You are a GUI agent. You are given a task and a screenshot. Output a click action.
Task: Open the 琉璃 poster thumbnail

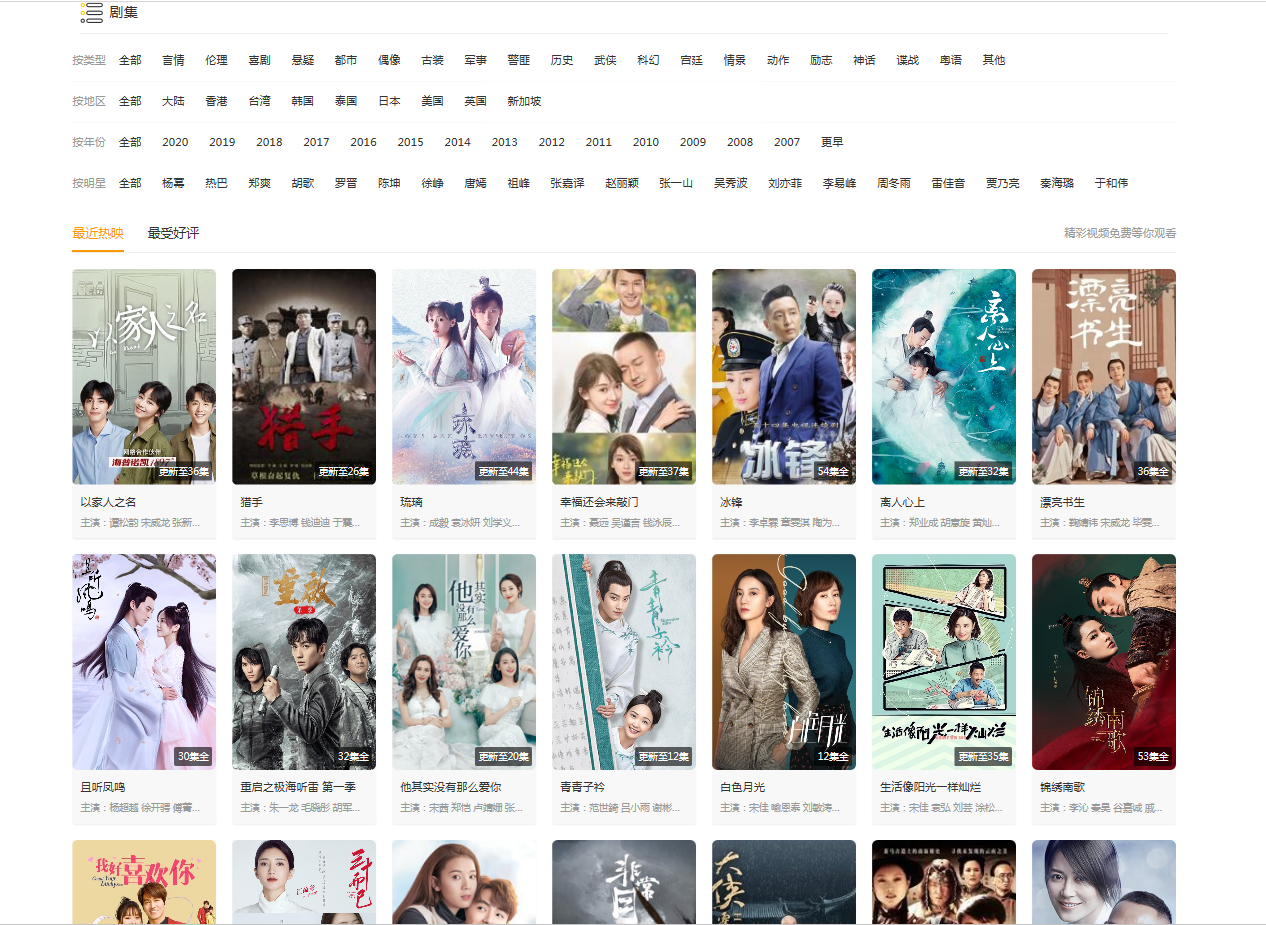(x=464, y=377)
